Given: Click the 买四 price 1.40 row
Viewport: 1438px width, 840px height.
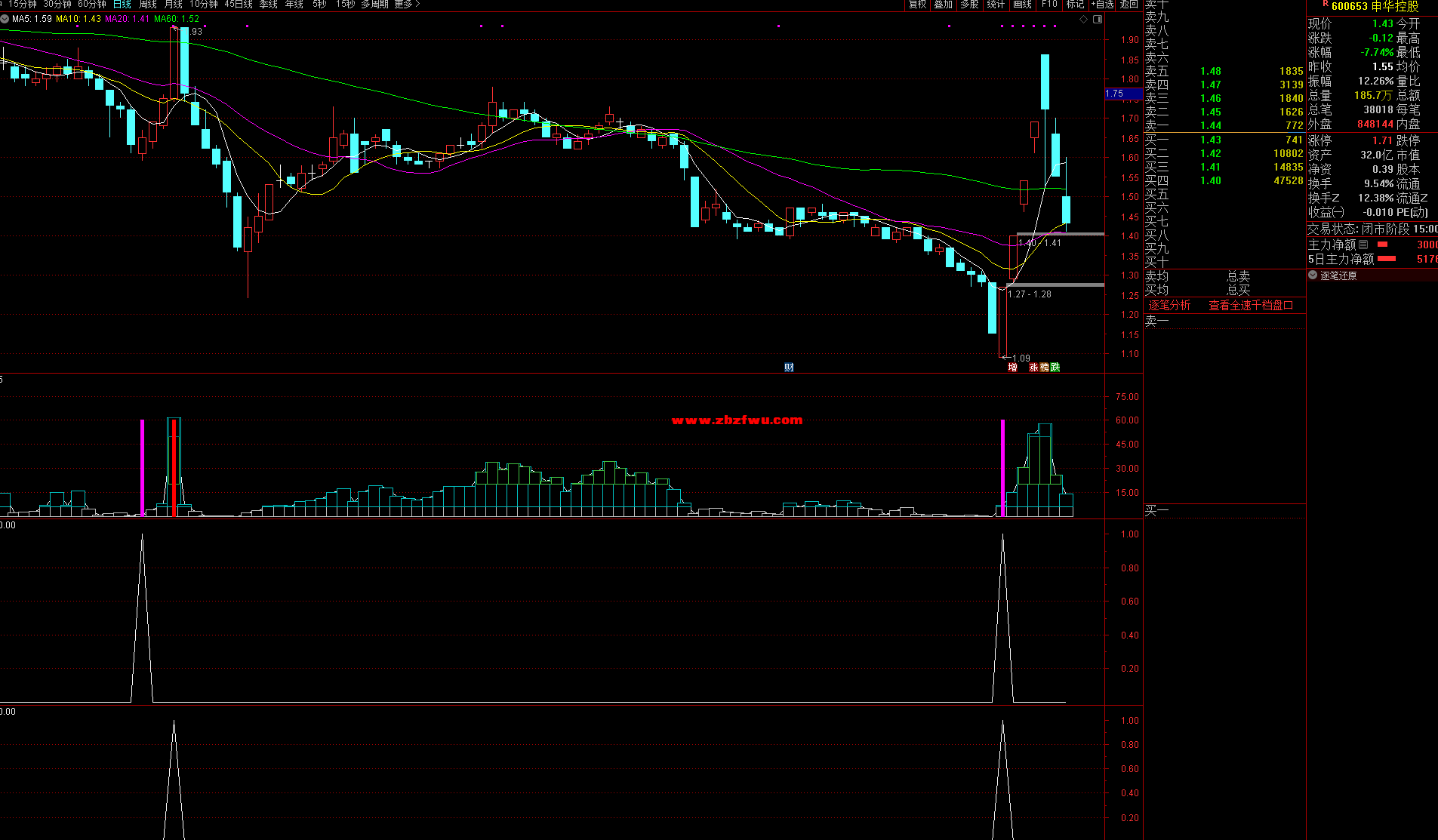Looking at the screenshot, I should pos(1224,180).
